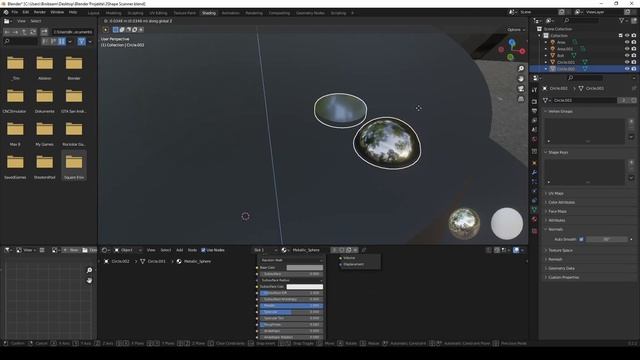Toggle the Use Nodes checkbox
Screen dimensions: 640x360
203,250
